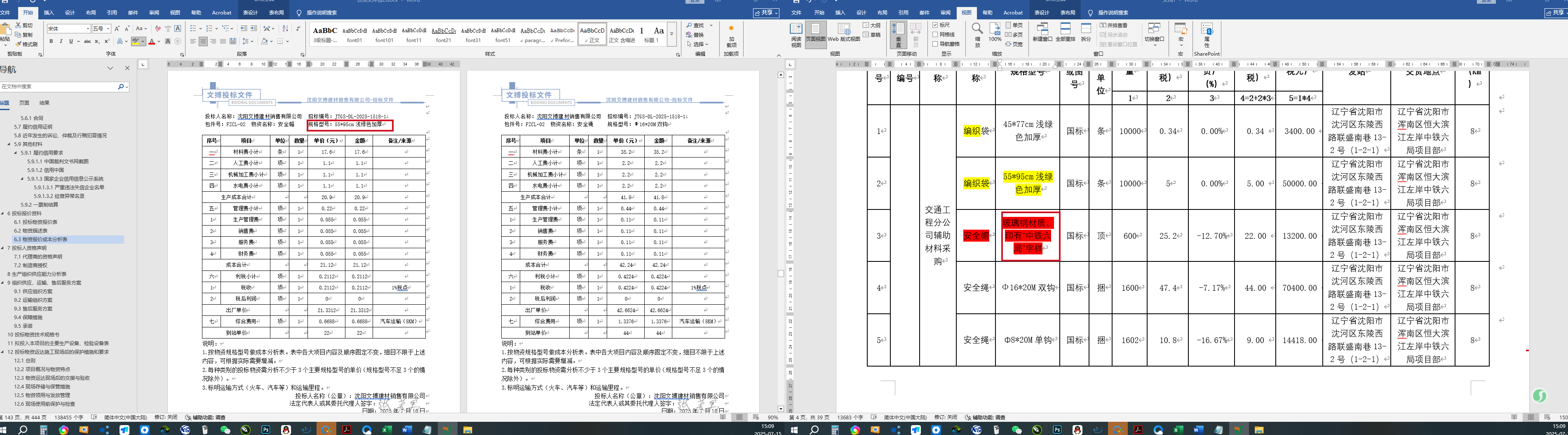Align text right in paragraph group
1568x435 pixels.
(213, 41)
